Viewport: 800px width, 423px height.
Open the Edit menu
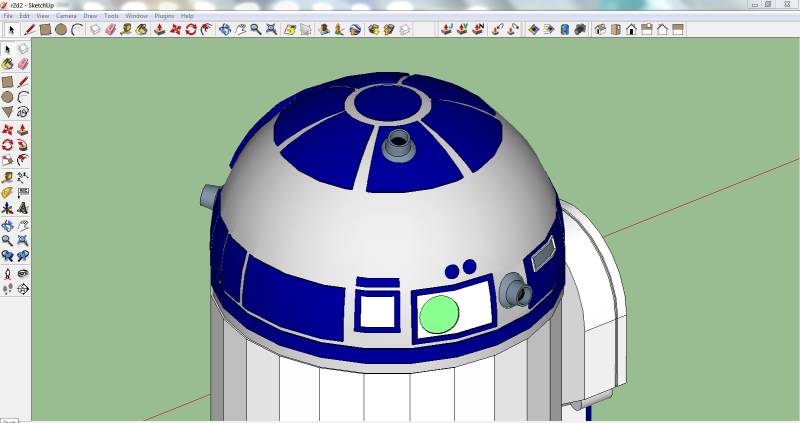tap(24, 16)
